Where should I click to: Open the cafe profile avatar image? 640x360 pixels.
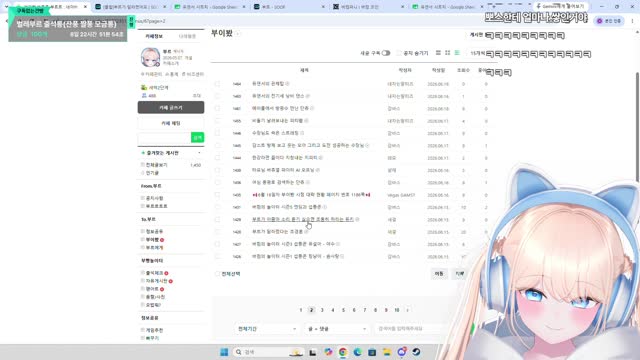tap(150, 57)
